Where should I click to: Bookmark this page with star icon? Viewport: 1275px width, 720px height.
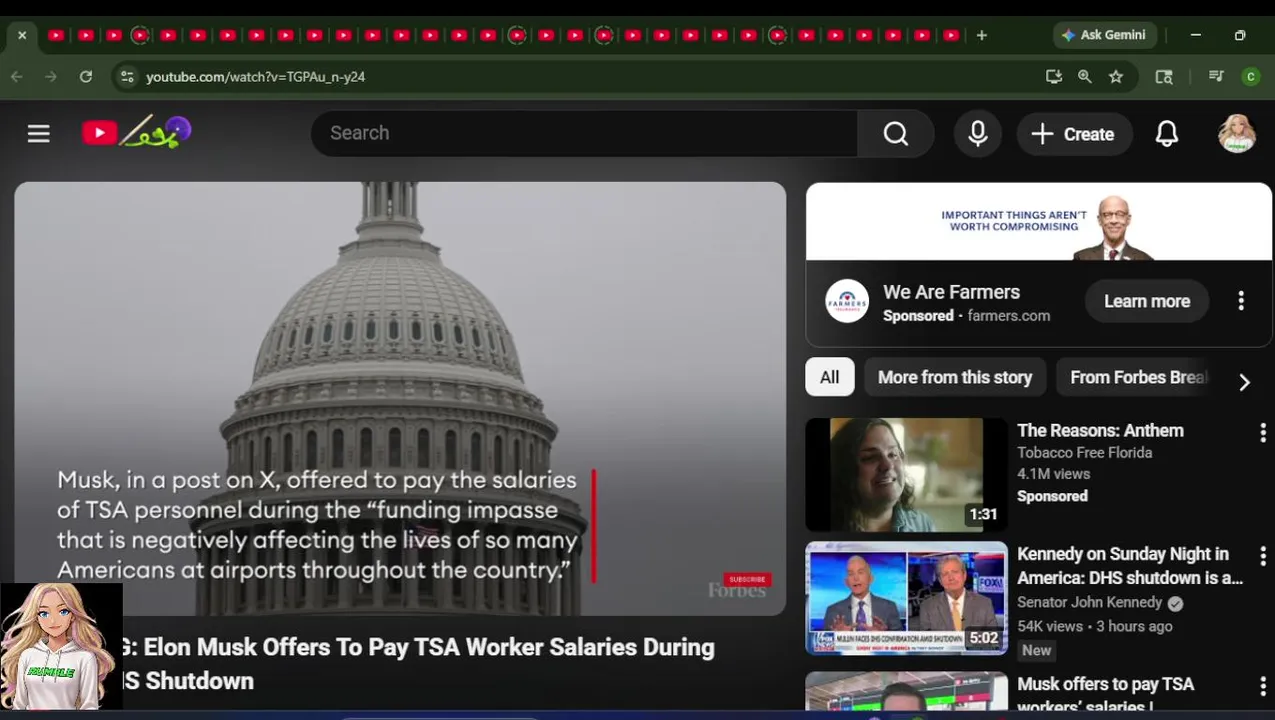1116,76
